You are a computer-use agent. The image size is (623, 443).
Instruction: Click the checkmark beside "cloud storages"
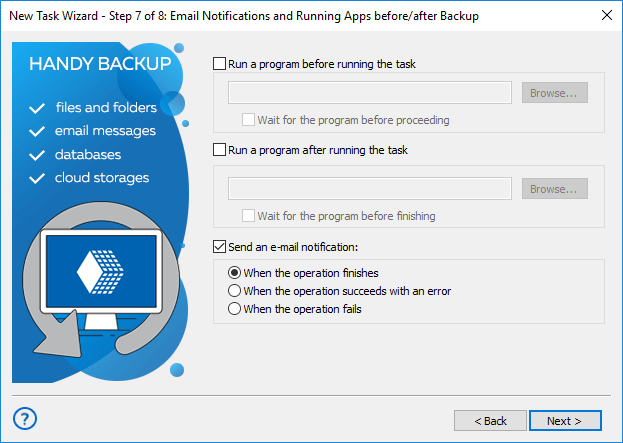click(38, 179)
